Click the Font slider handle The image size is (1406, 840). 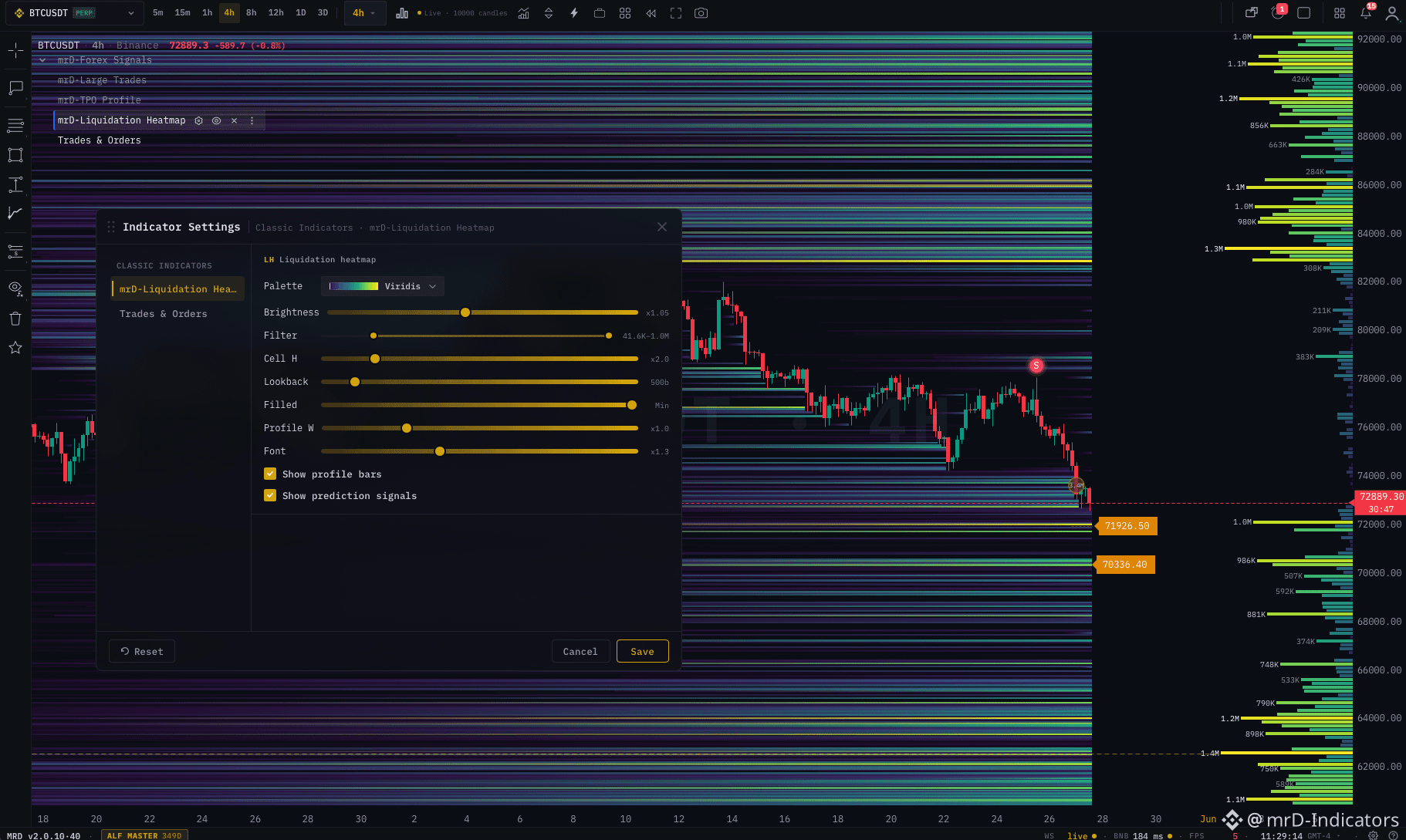point(440,451)
